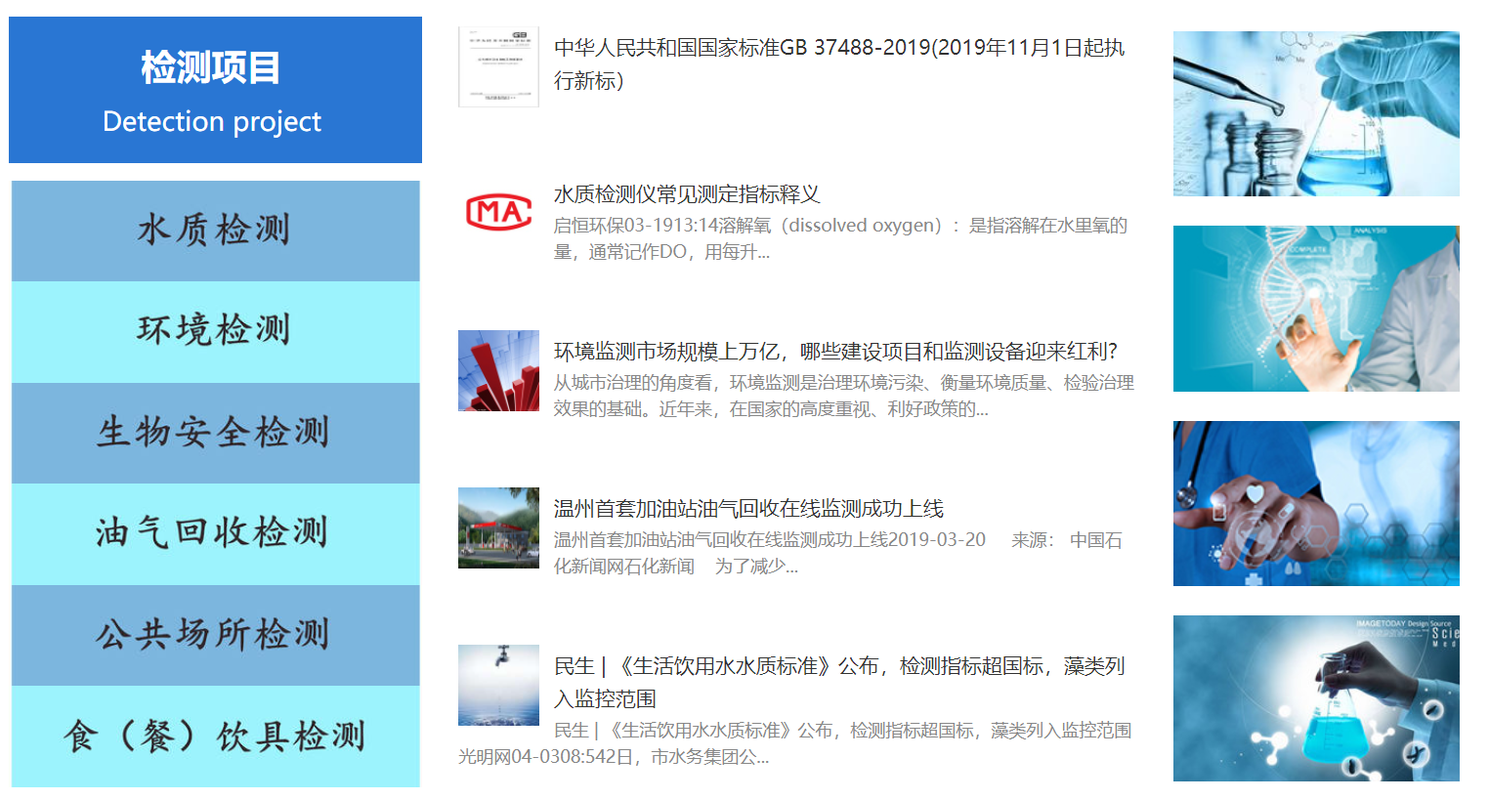Read the 水质检测仪常见测定指标释义 article

(x=686, y=194)
